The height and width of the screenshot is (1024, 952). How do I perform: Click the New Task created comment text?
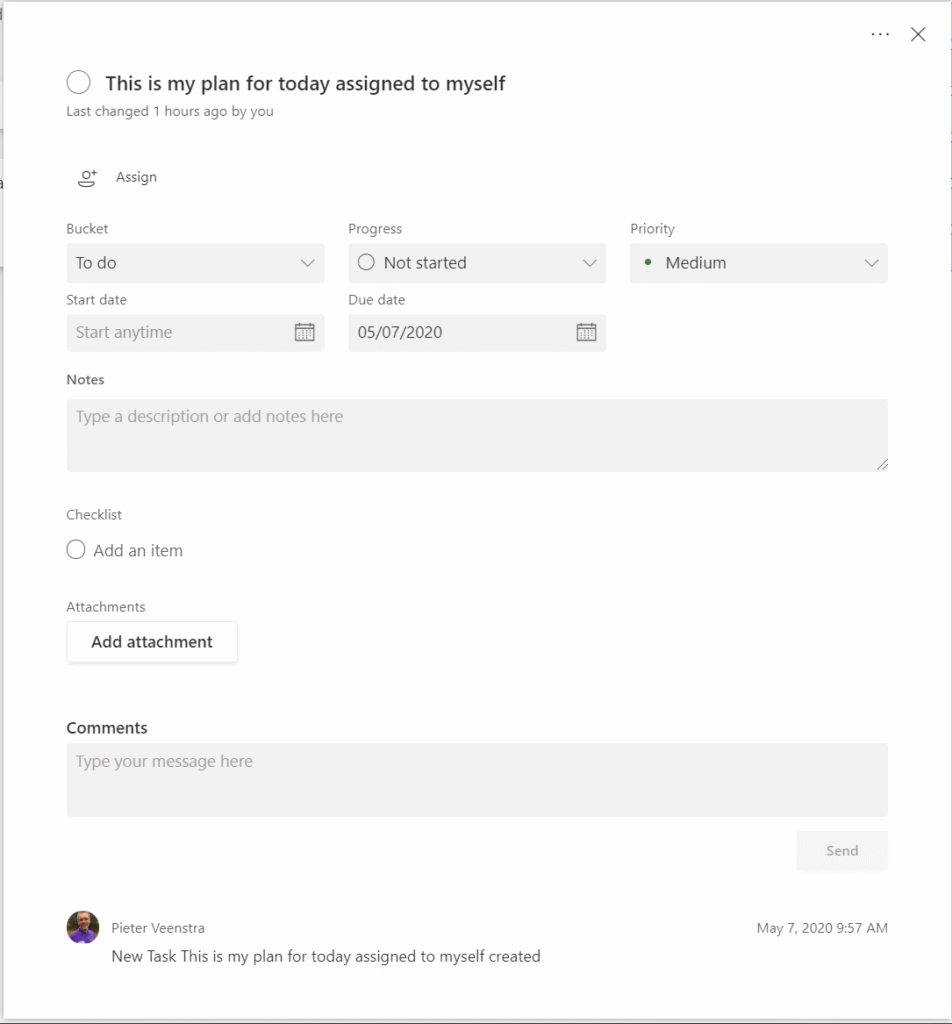click(x=326, y=957)
